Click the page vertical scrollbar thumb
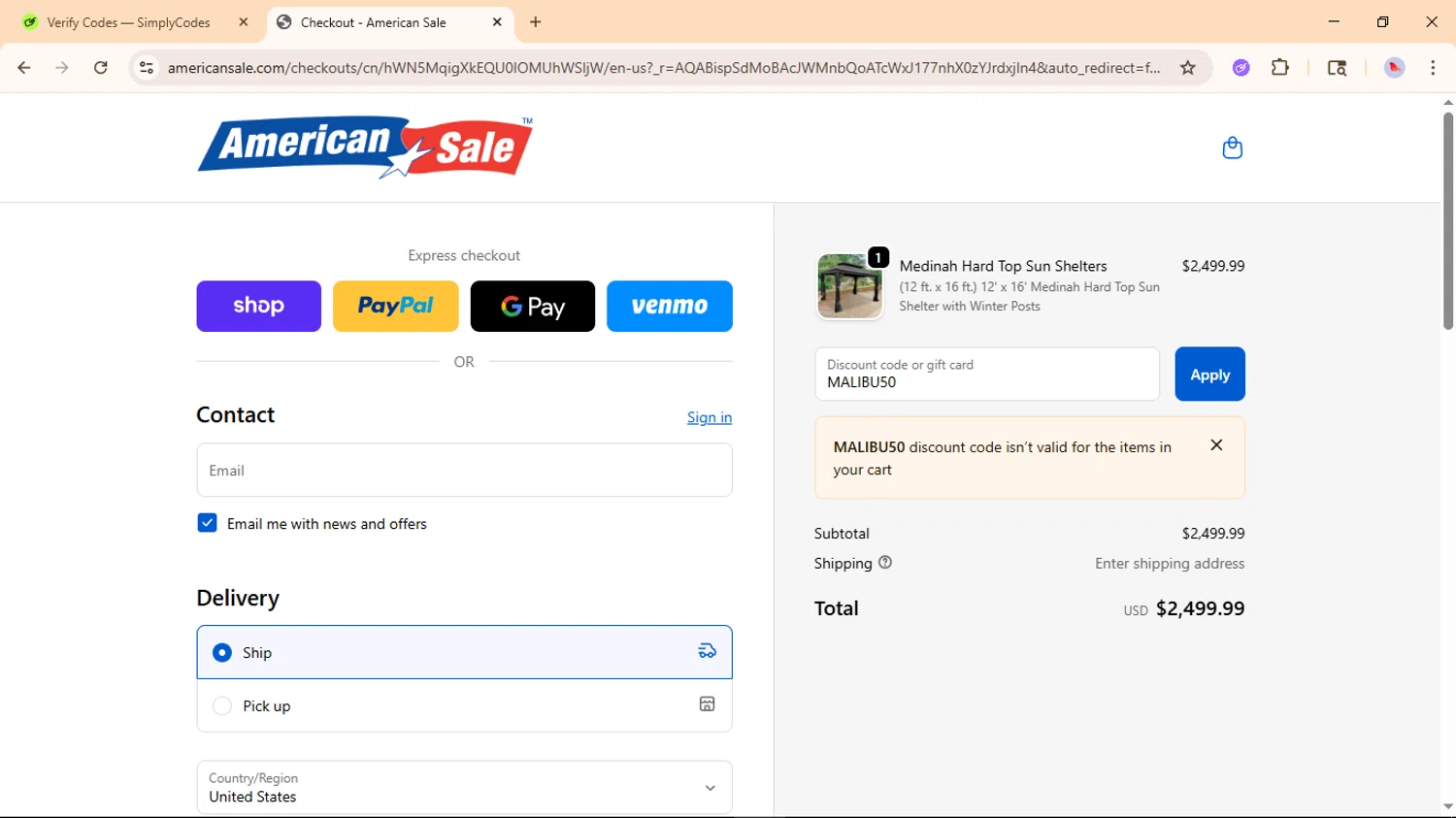This screenshot has width=1456, height=818. pos(1447,221)
